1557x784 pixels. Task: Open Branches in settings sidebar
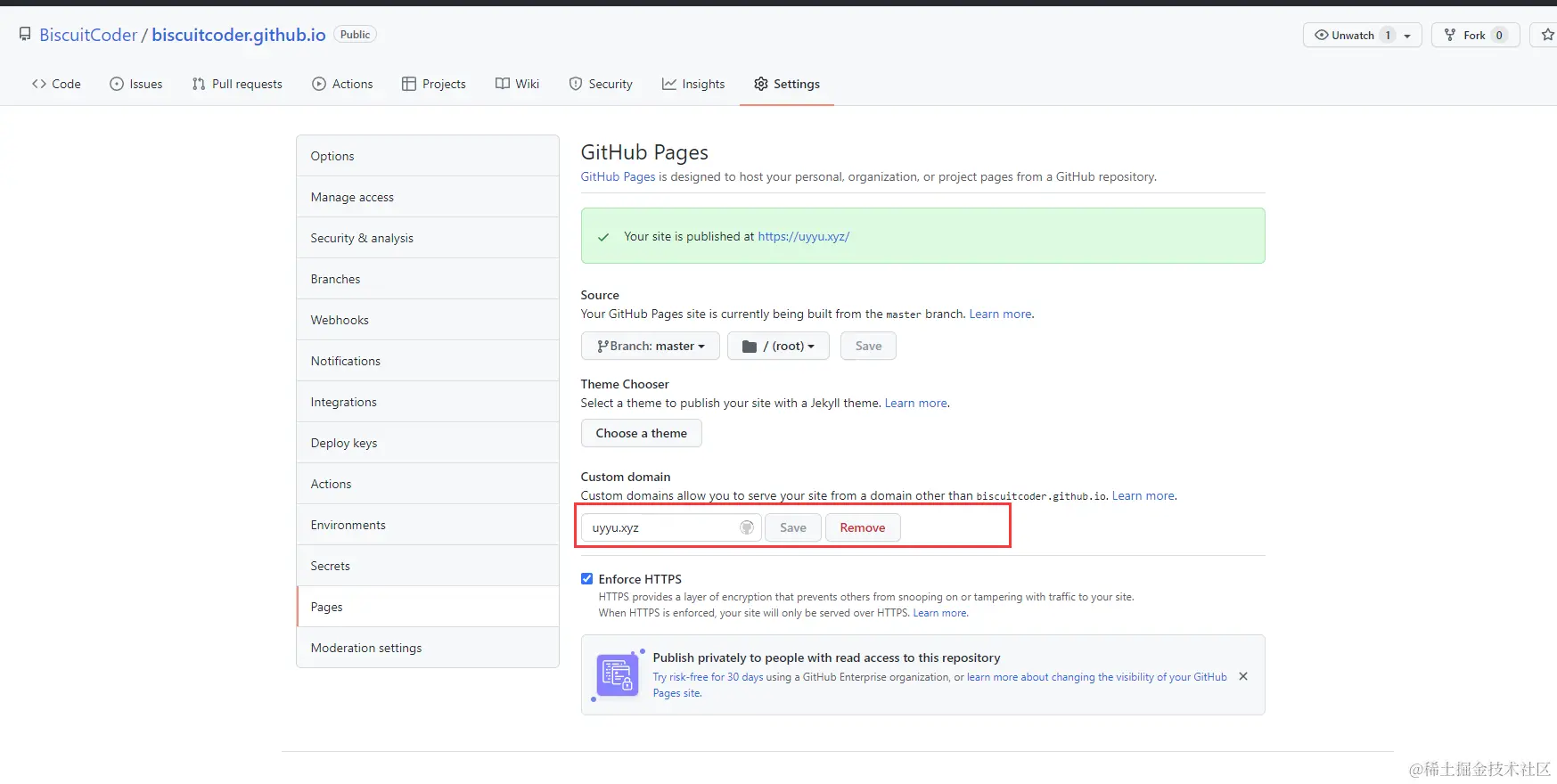click(428, 279)
